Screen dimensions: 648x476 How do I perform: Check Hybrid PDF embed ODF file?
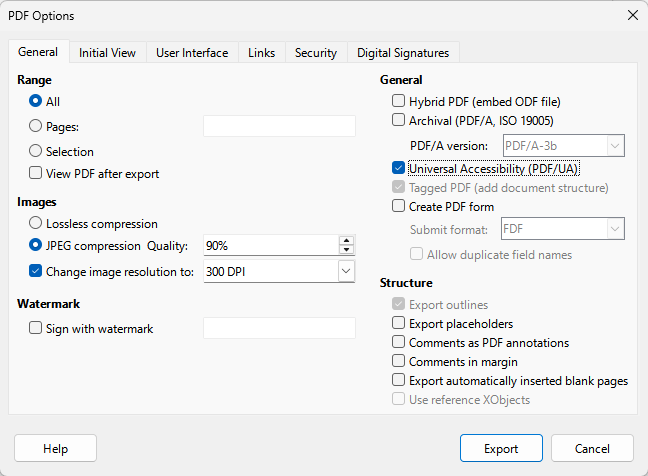[398, 101]
